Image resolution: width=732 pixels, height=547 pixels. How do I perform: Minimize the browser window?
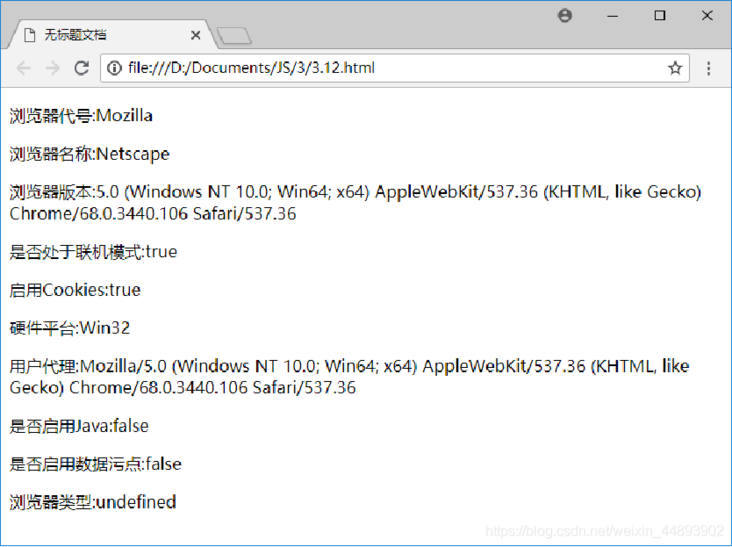click(612, 16)
